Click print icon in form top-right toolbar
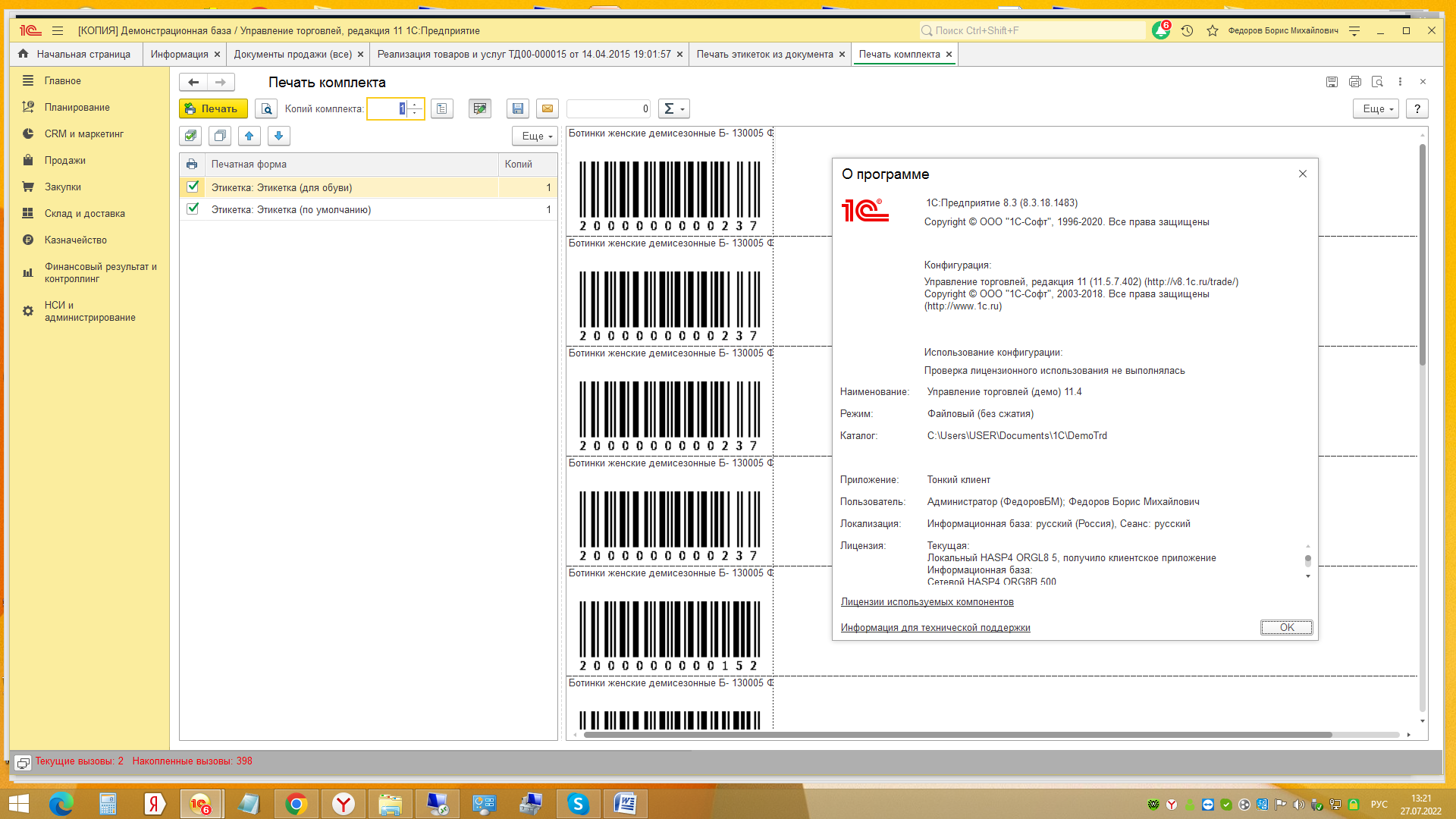This screenshot has width=1456, height=819. point(1355,82)
